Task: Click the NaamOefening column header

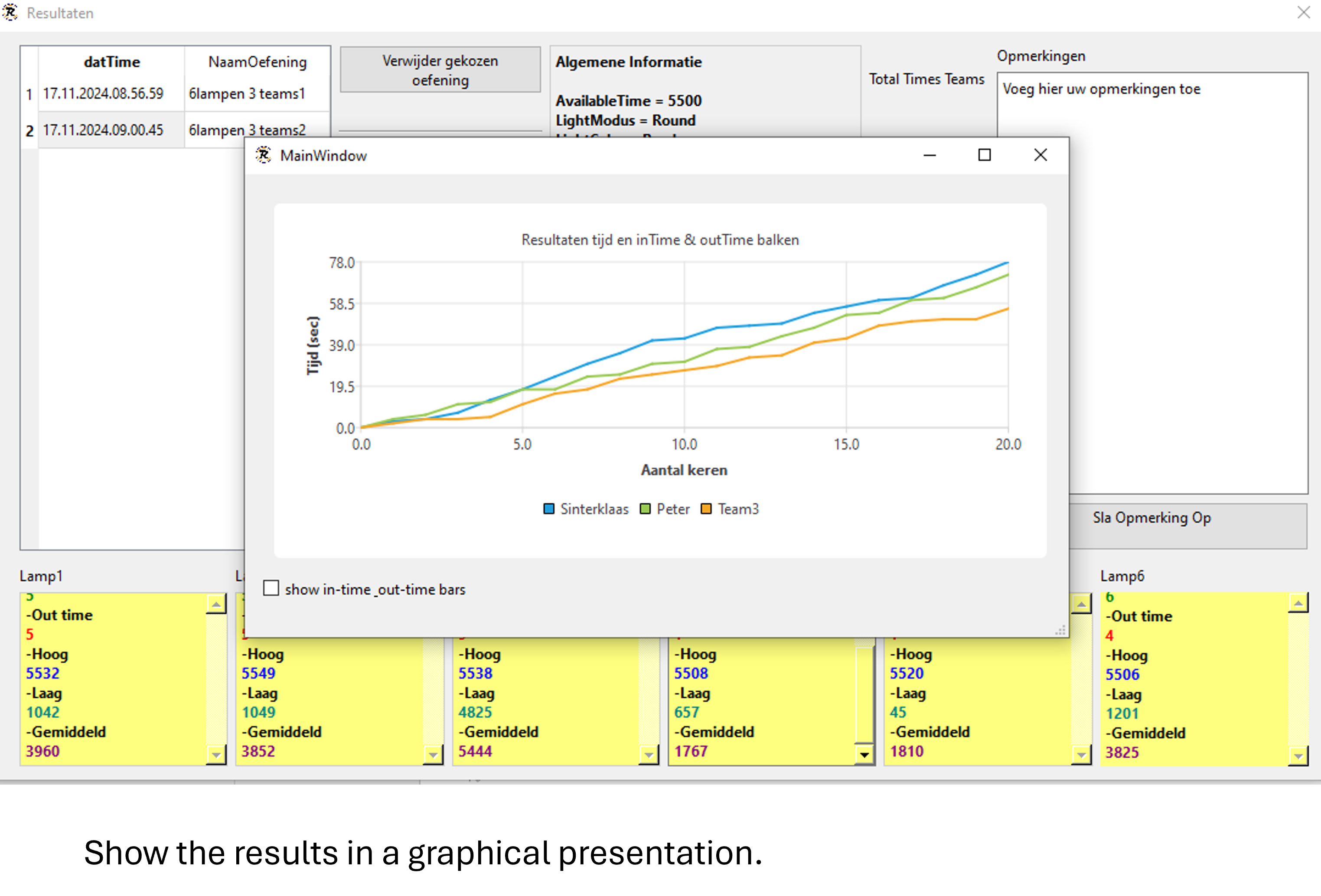Action: (257, 62)
